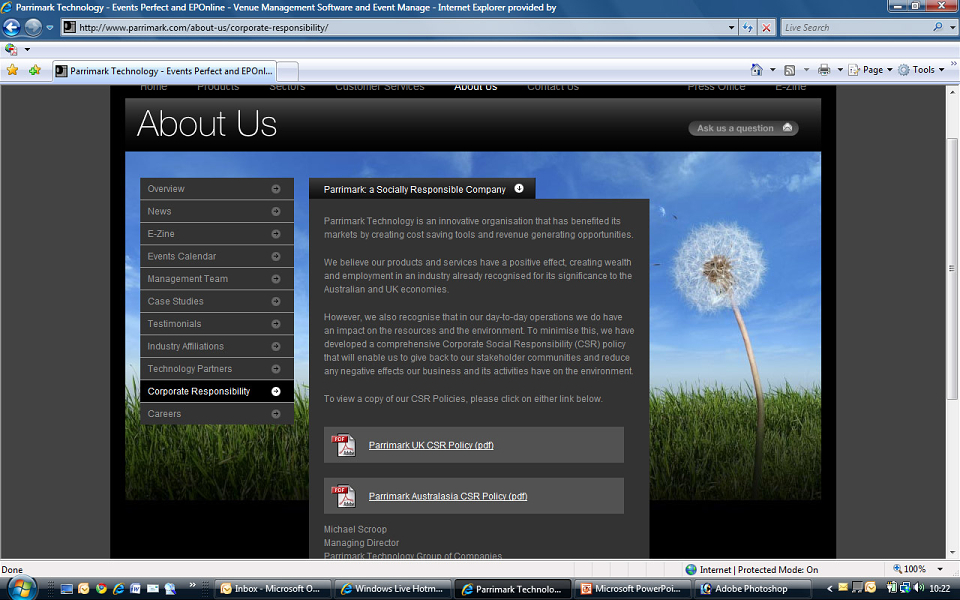Click the Live Search input field
The width and height of the screenshot is (960, 600).
pos(857,28)
